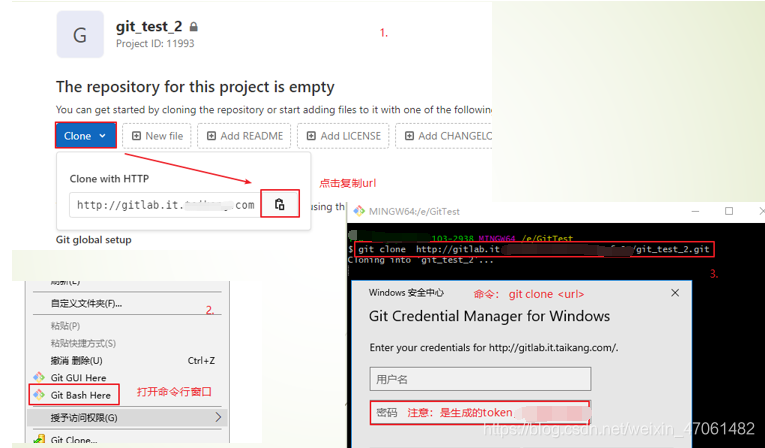Image resolution: width=765 pixels, height=448 pixels.
Task: Click the Add CHANGELOG plus icon
Action: [x=409, y=136]
